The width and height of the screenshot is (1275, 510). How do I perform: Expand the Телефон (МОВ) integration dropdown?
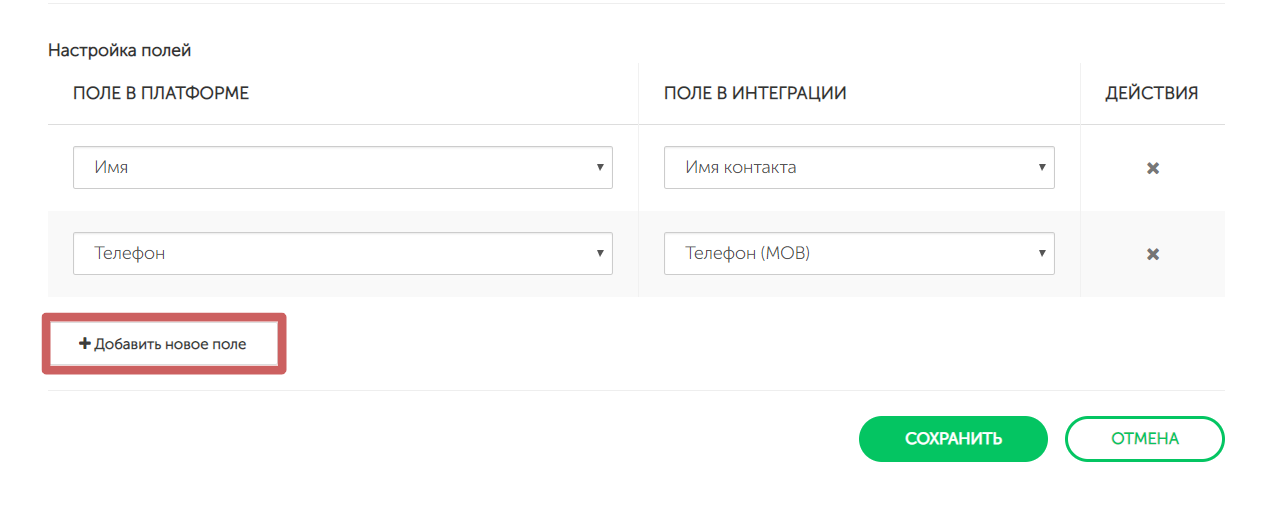click(858, 254)
